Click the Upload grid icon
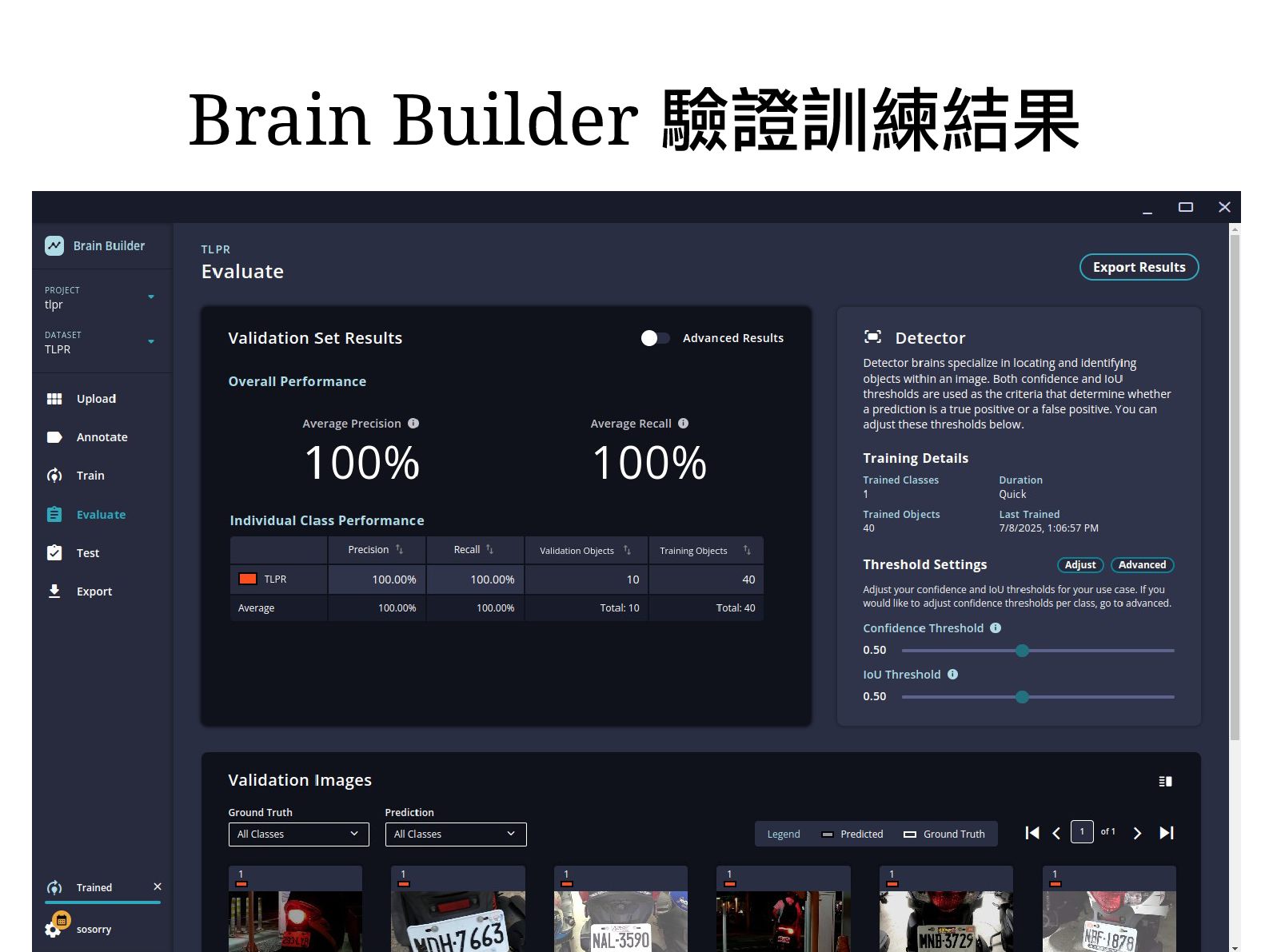Screen dimensions: 1269x952 (x=54, y=399)
